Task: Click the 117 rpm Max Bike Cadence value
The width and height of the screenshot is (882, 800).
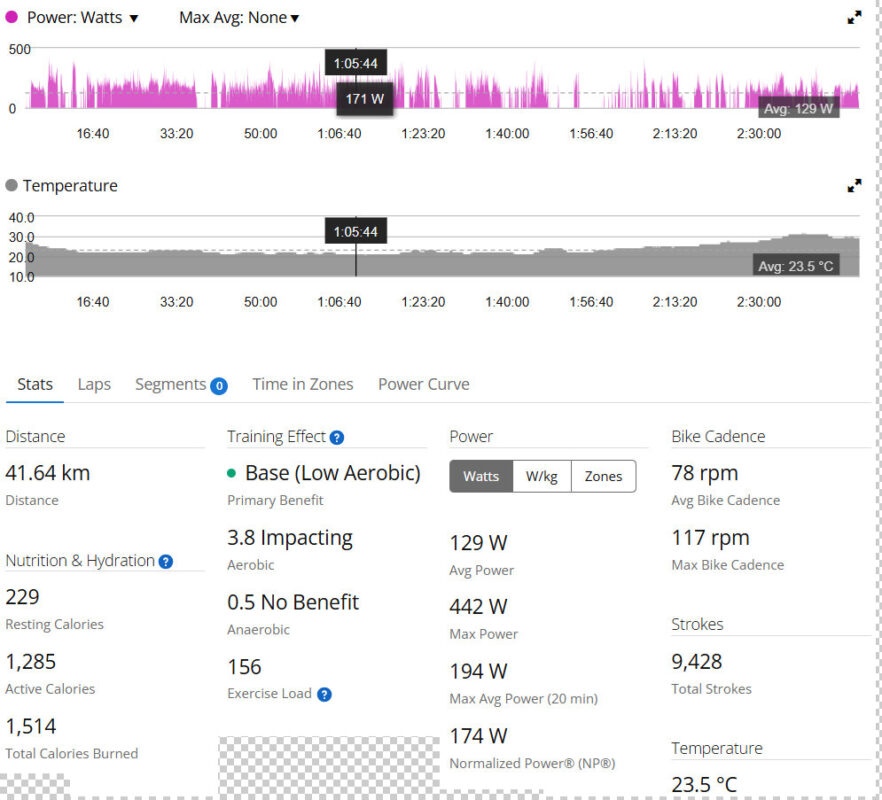Action: pos(710,538)
